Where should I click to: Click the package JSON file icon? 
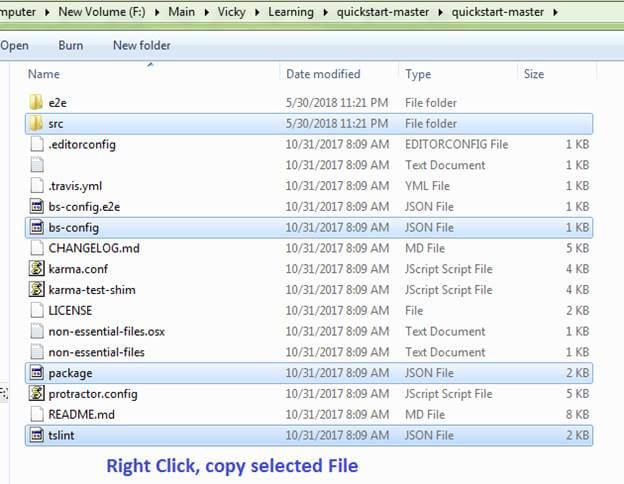37,373
